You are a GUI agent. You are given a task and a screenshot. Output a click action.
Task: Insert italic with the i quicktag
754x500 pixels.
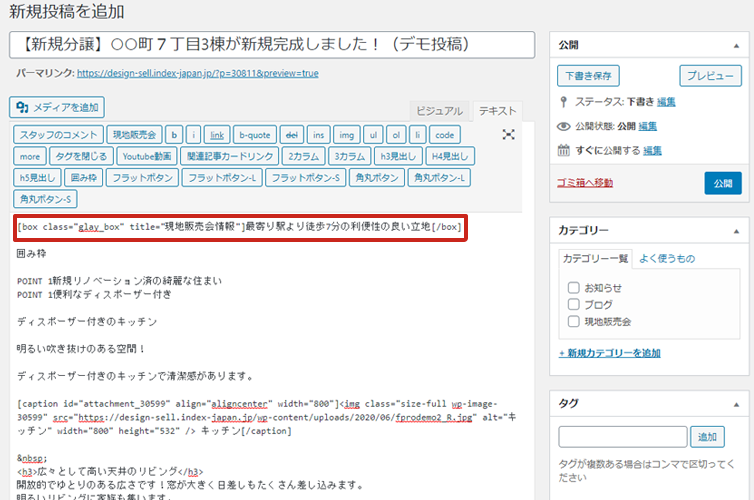coord(194,134)
